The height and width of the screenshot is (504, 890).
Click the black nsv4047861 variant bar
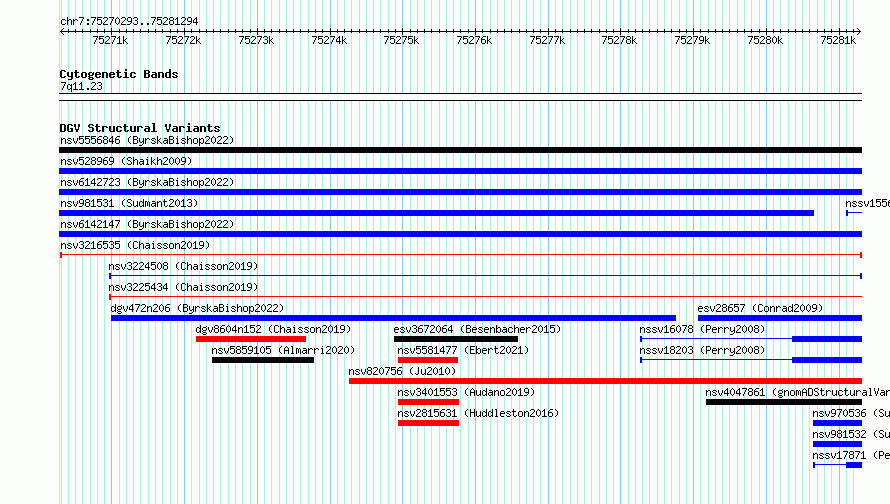(x=784, y=402)
